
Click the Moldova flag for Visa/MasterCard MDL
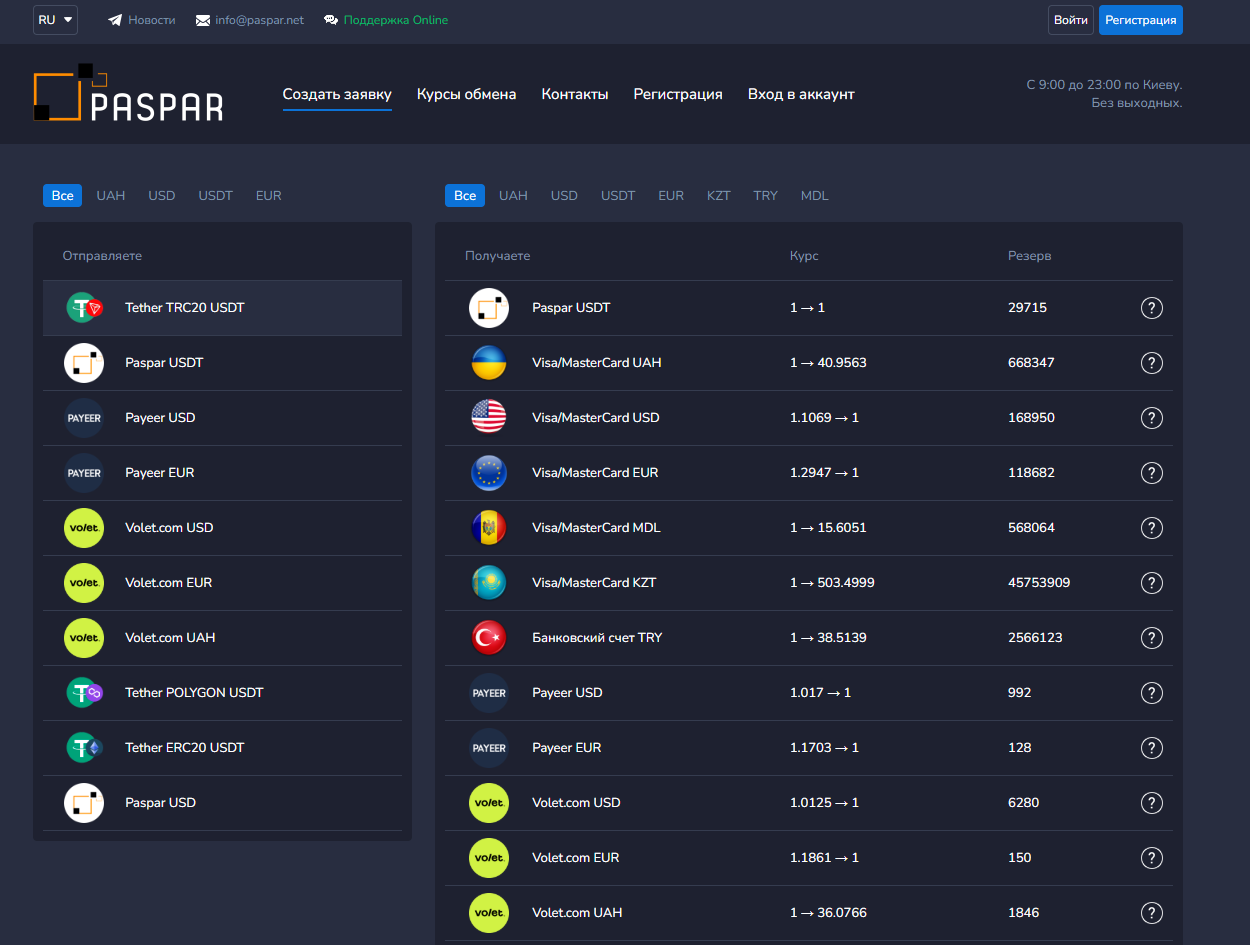[x=489, y=528]
